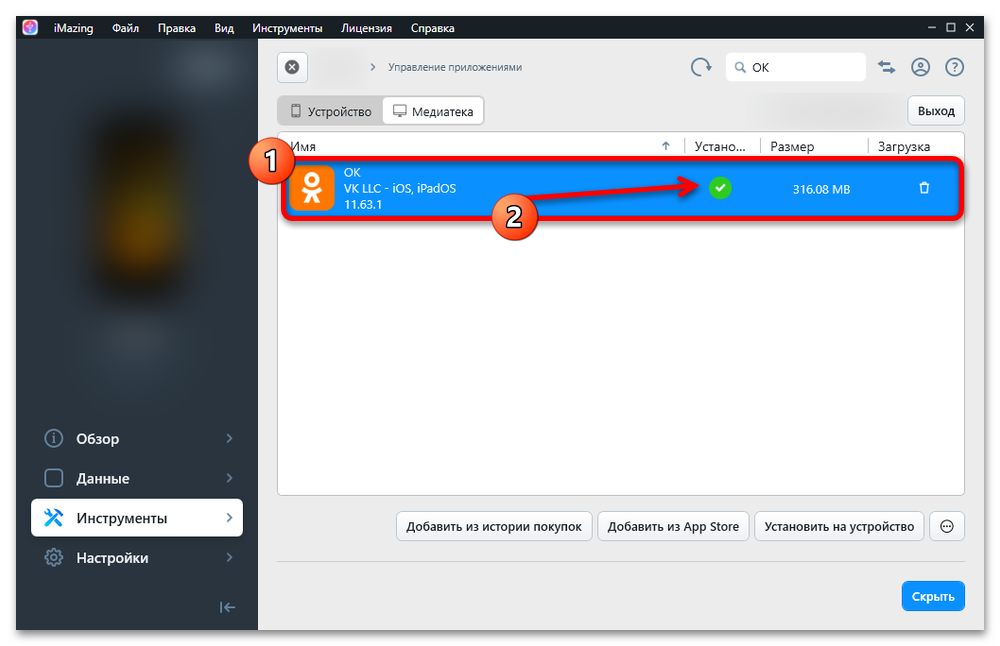
Task: Open the more options ellipsis button
Action: (947, 526)
